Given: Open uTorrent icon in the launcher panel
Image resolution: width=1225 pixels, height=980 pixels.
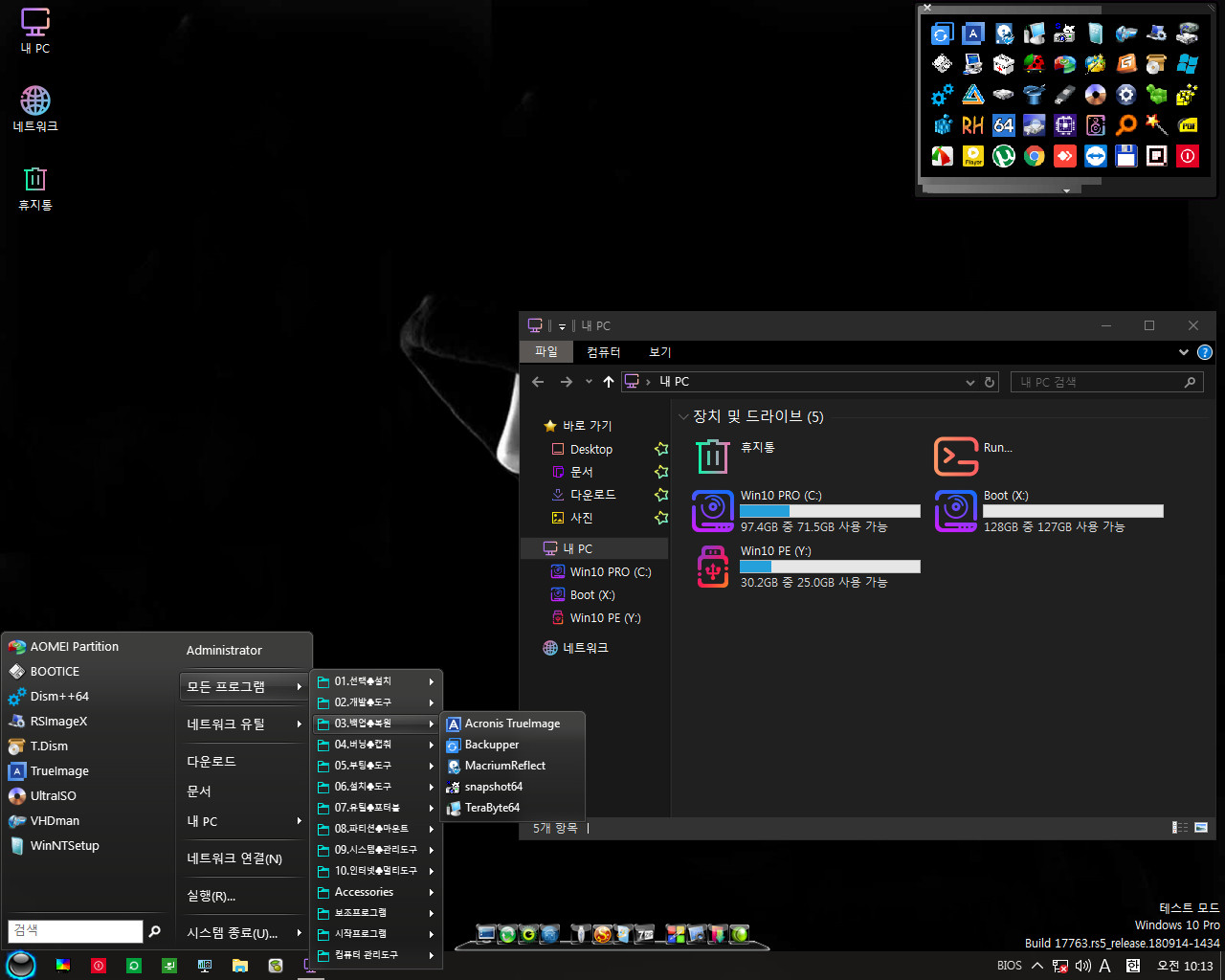Looking at the screenshot, I should click(x=1004, y=156).
